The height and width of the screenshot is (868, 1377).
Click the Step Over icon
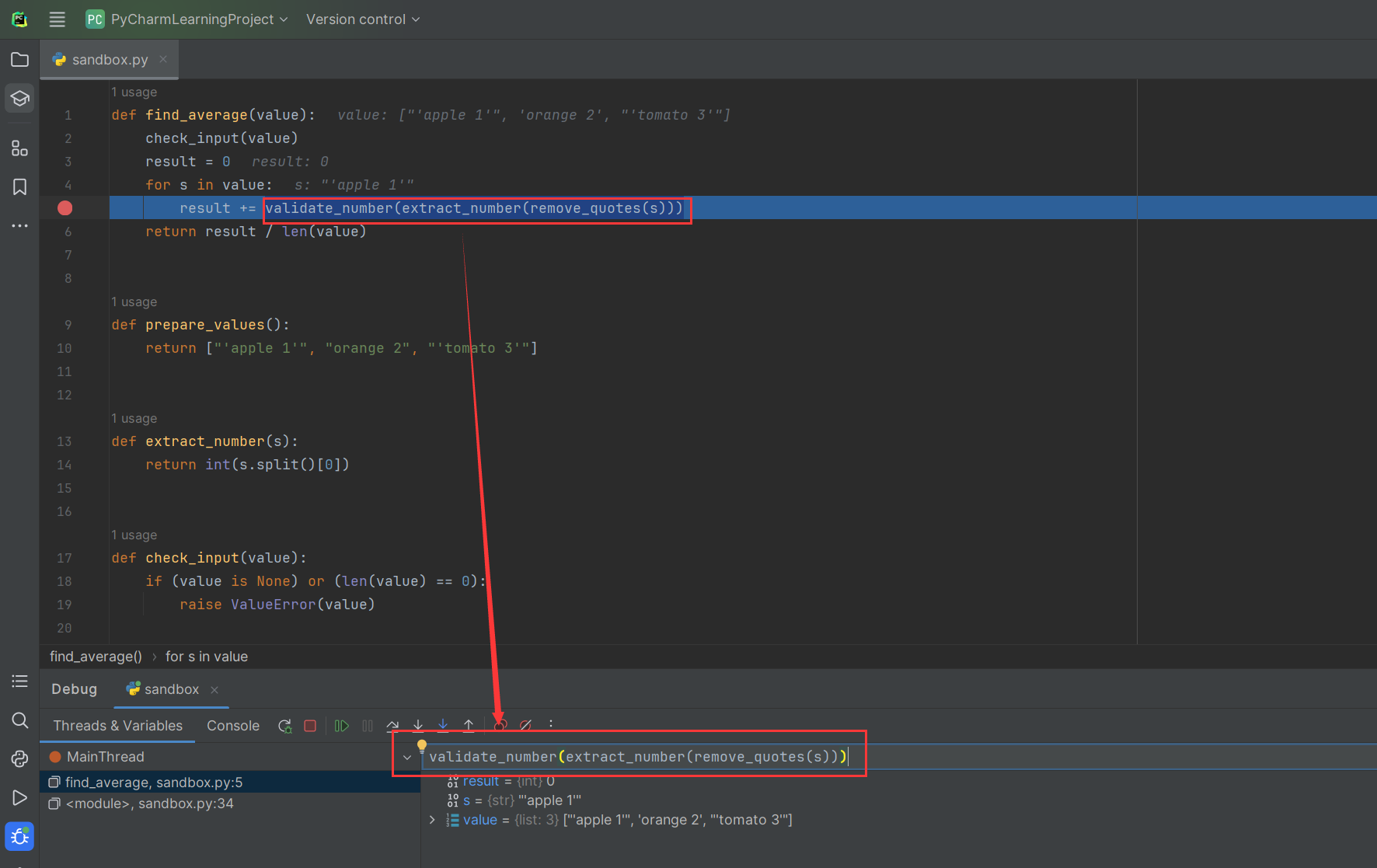pyautogui.click(x=392, y=726)
